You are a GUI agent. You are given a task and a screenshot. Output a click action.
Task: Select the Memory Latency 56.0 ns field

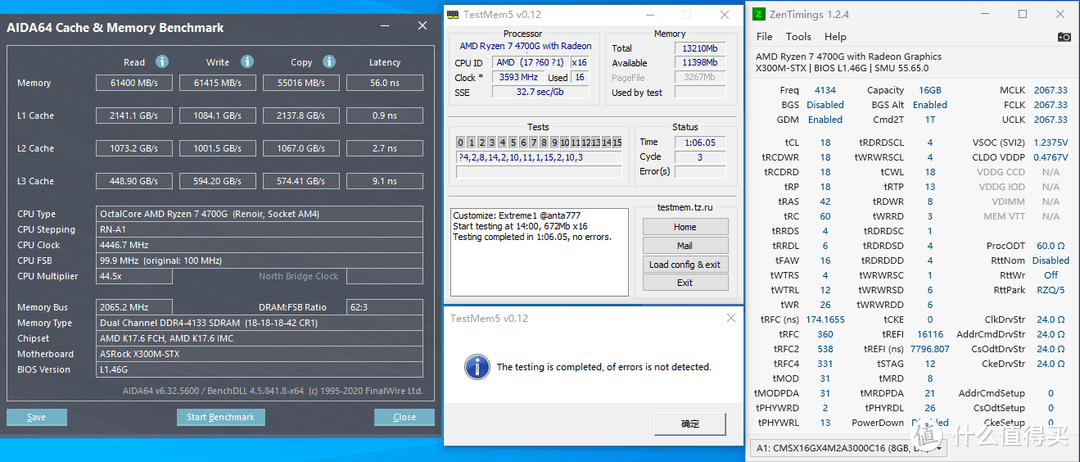[x=384, y=83]
